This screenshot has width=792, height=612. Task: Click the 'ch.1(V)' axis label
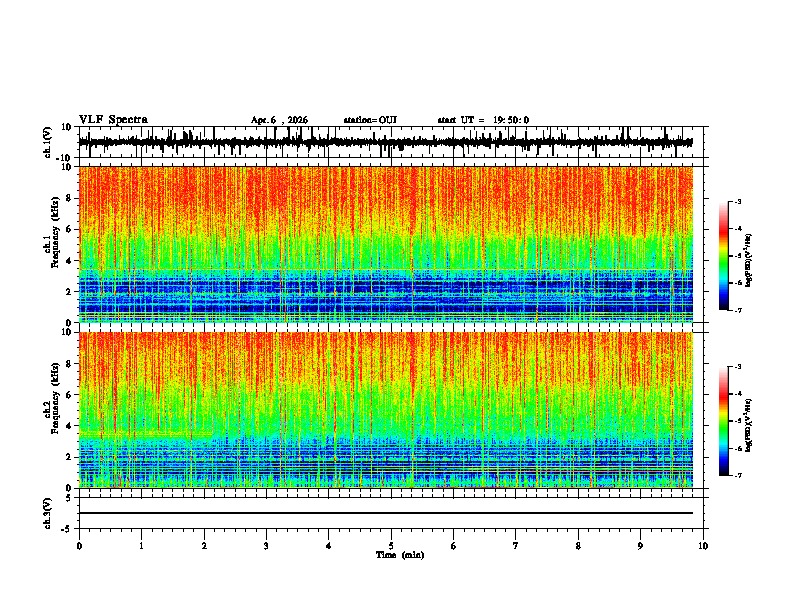tap(47, 142)
